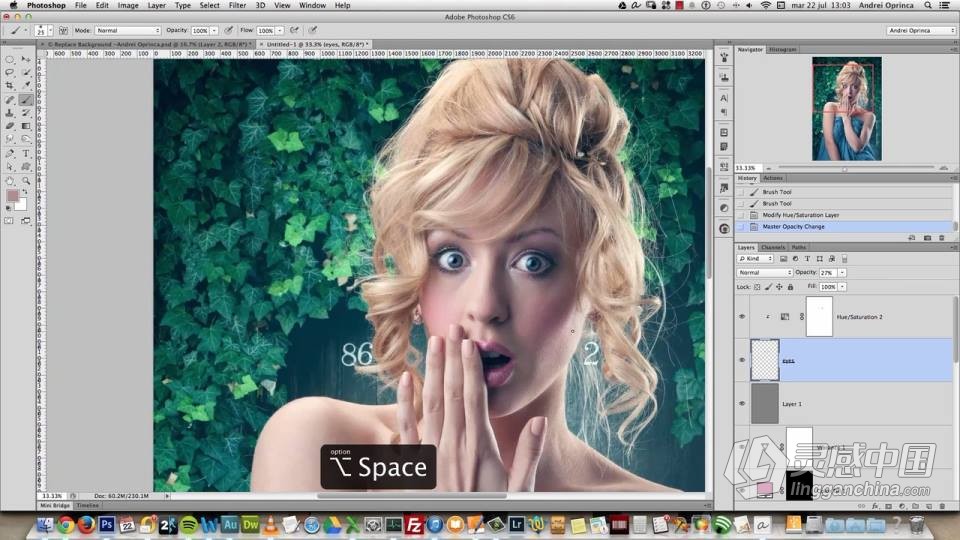Create new snapshot in History panel

[x=927, y=238]
